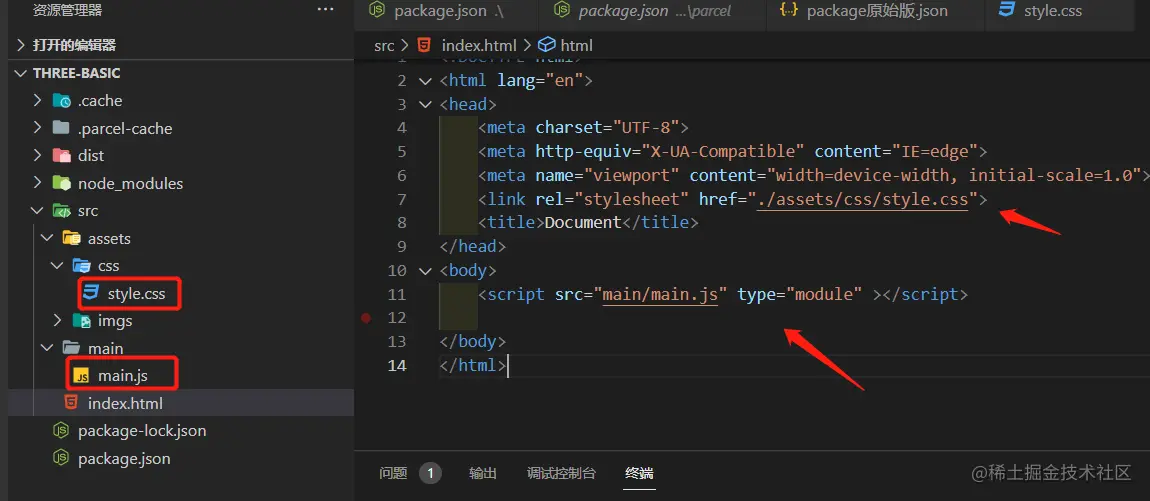Collapse the assets folder chevron
The width and height of the screenshot is (1150, 501).
47,238
